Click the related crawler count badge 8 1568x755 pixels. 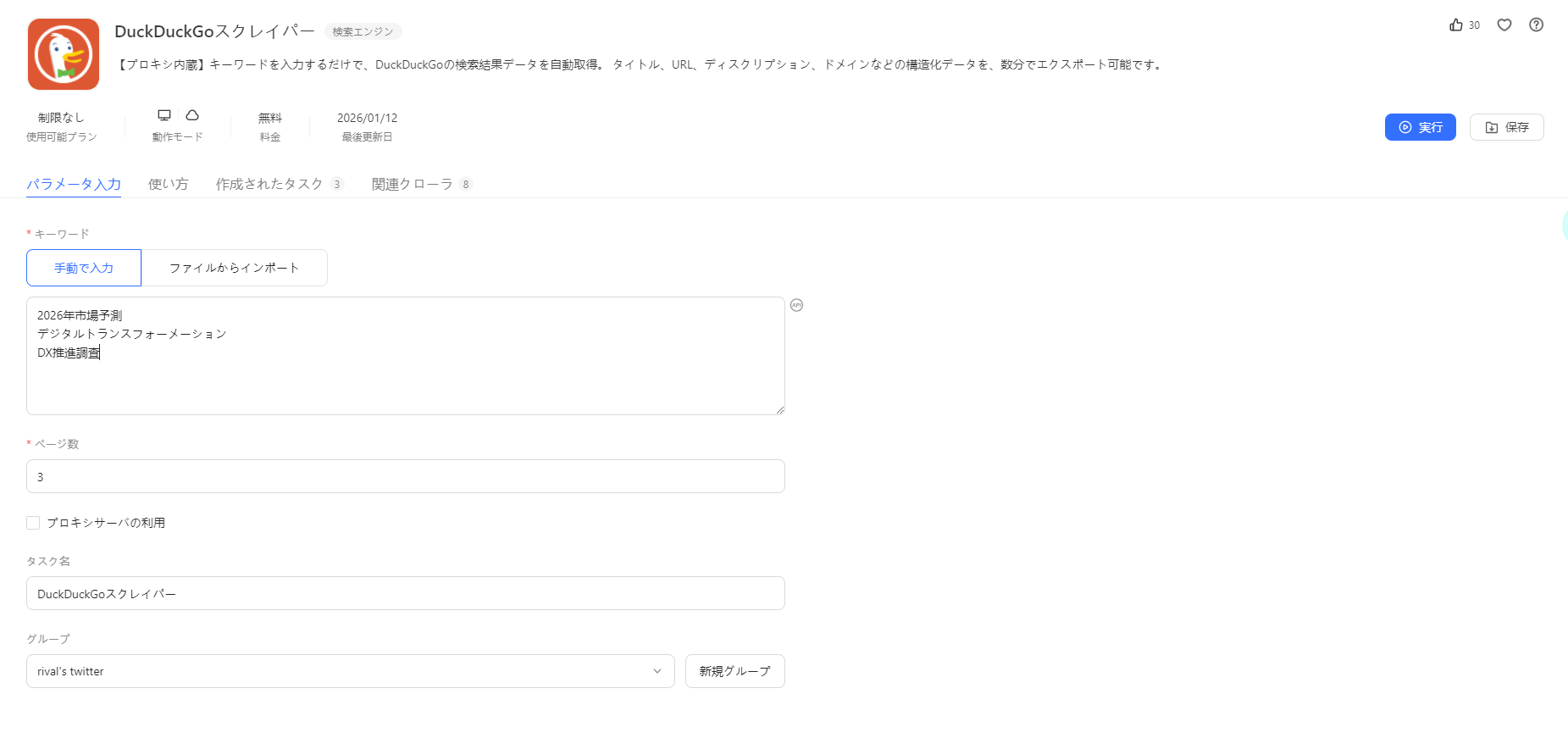point(466,185)
